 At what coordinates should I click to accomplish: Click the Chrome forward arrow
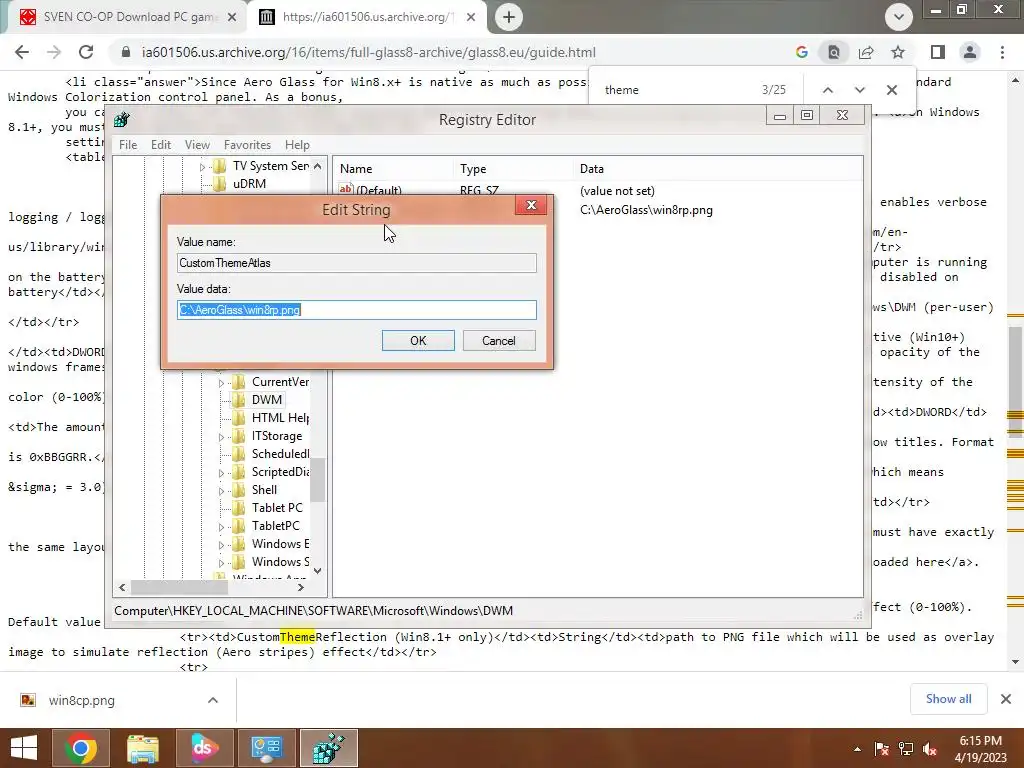[54, 52]
